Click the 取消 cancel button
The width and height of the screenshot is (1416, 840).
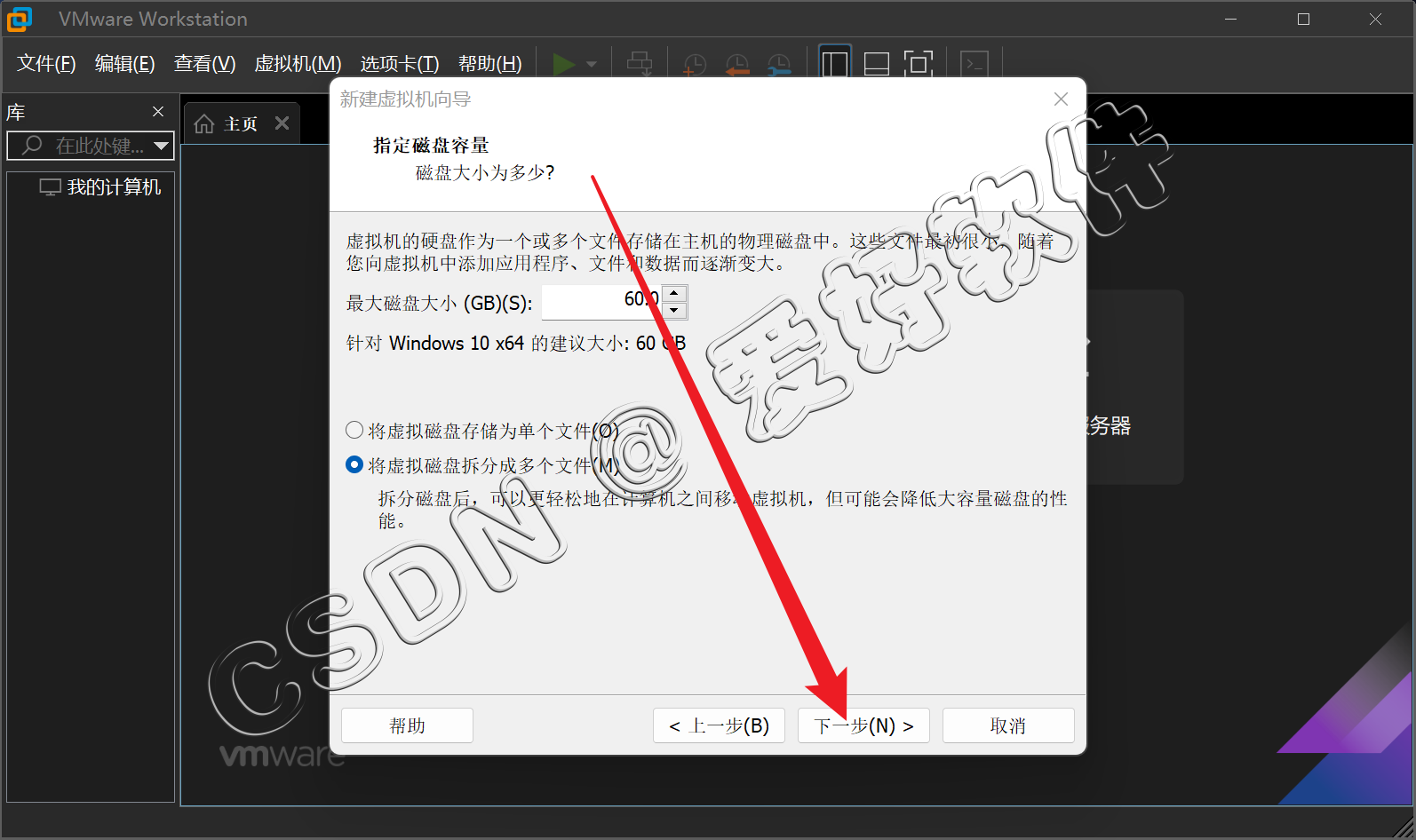coord(1008,725)
